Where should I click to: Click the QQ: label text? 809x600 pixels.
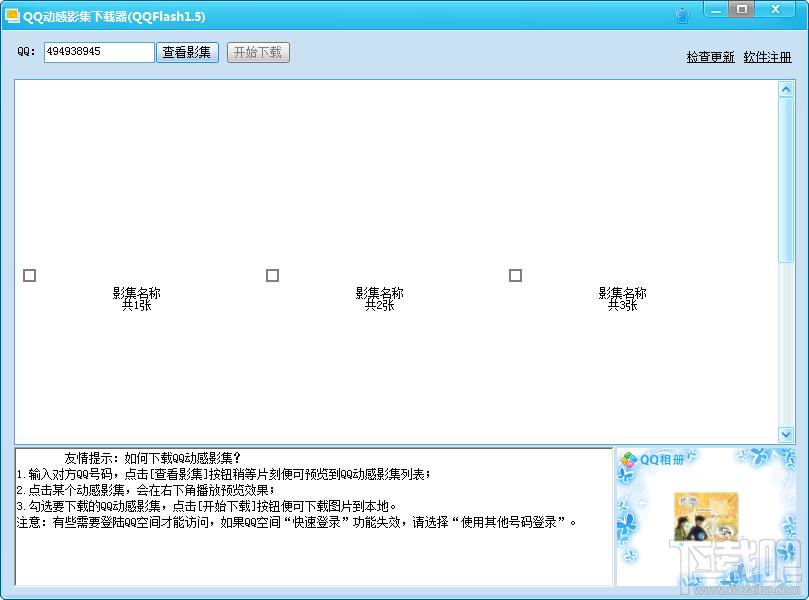[26, 52]
